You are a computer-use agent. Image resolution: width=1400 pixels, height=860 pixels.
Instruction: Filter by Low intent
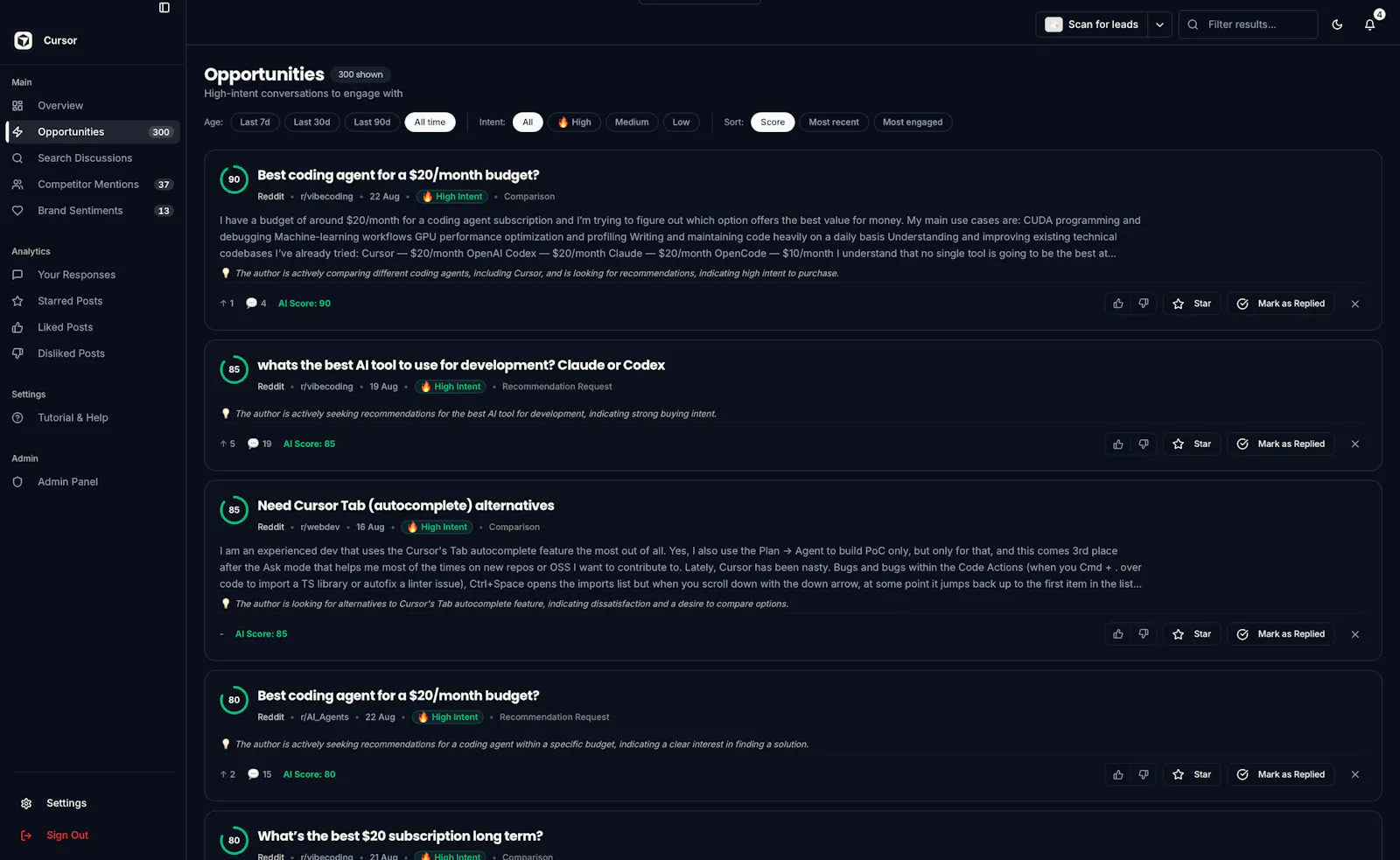[681, 122]
